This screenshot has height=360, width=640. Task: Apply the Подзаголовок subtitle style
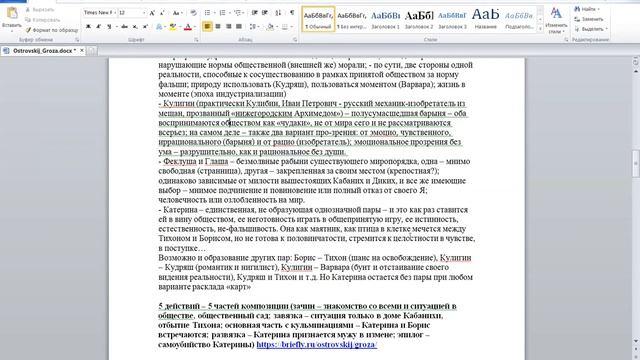point(519,19)
